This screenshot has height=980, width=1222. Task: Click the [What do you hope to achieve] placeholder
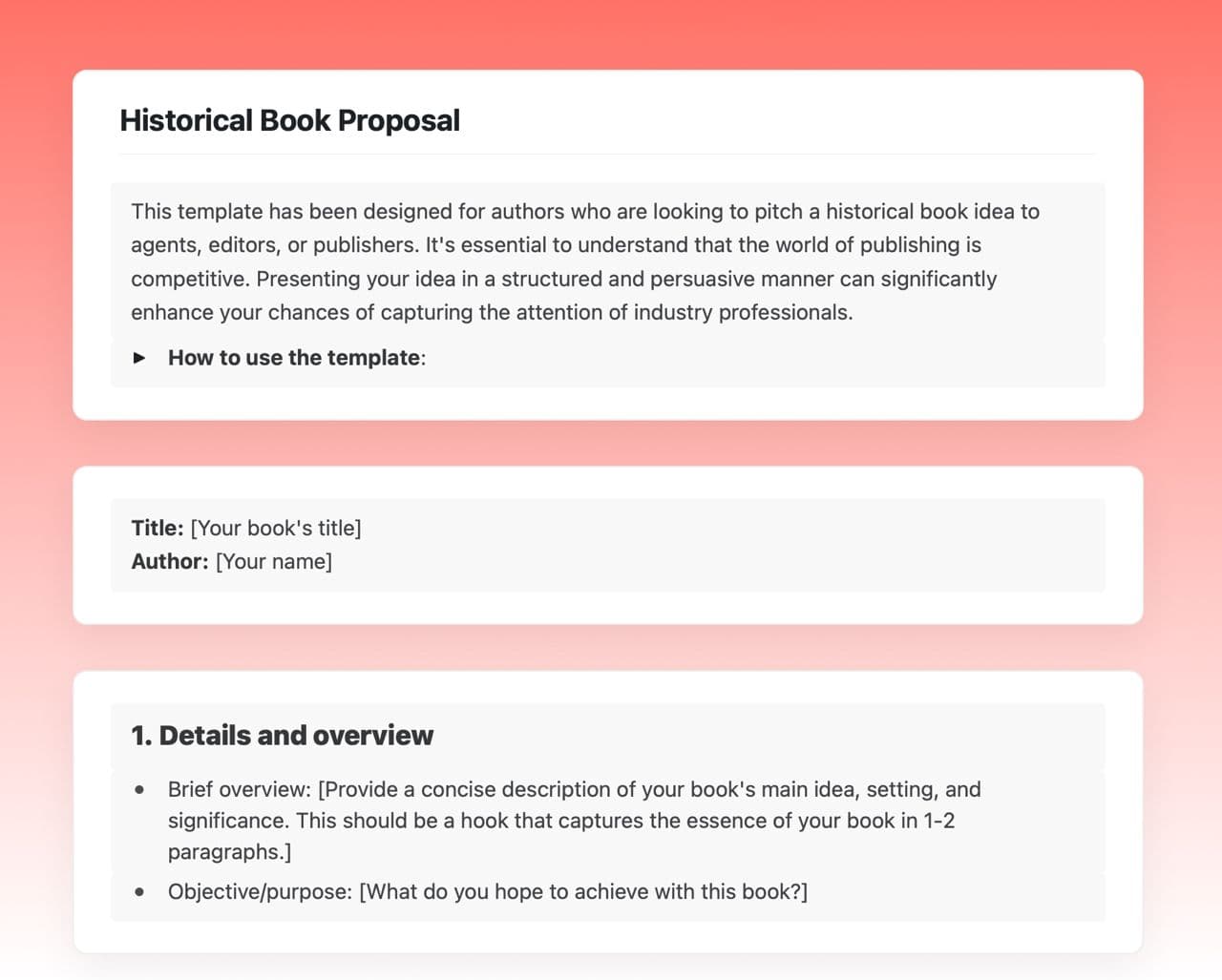coord(583,892)
